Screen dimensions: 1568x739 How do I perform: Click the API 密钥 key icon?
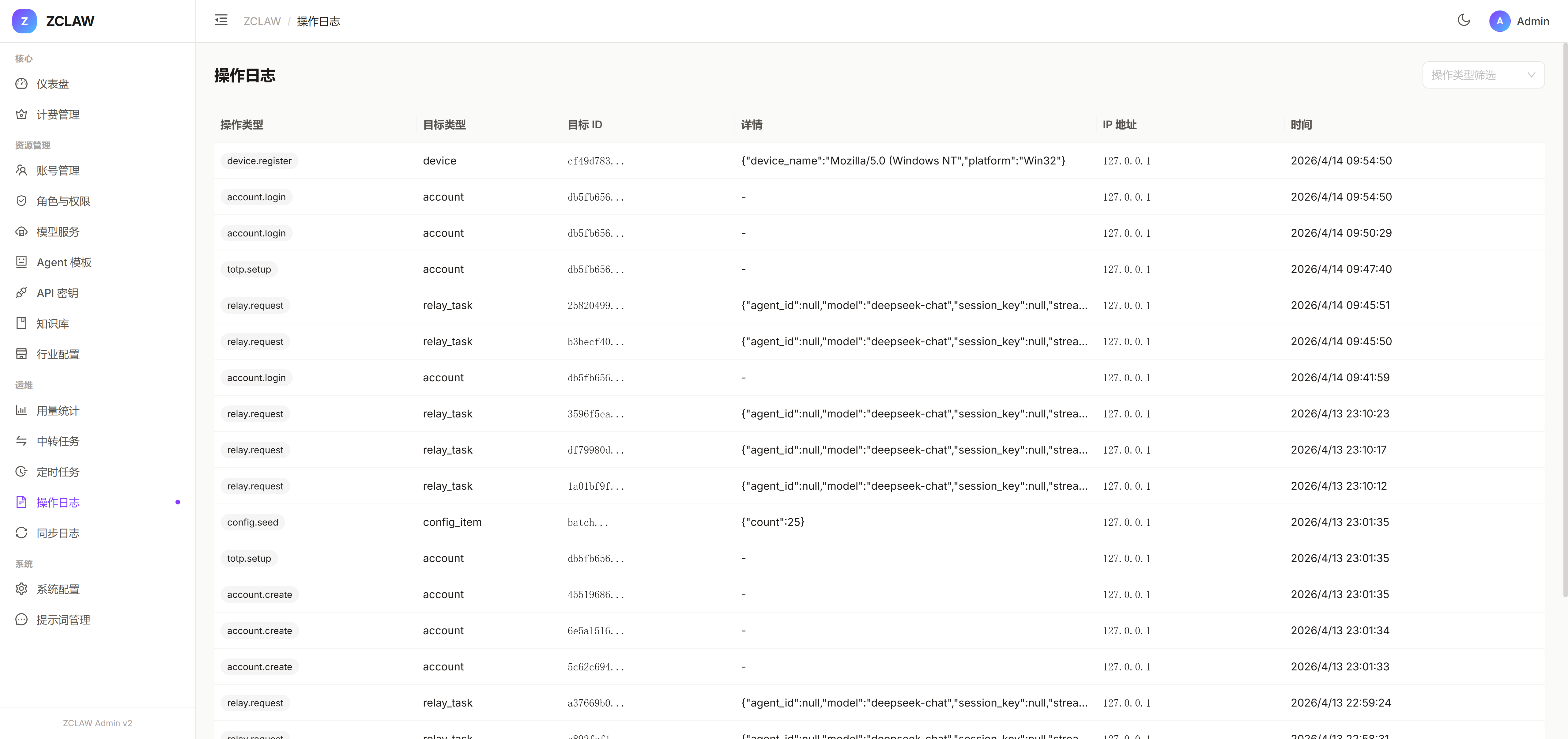tap(22, 293)
